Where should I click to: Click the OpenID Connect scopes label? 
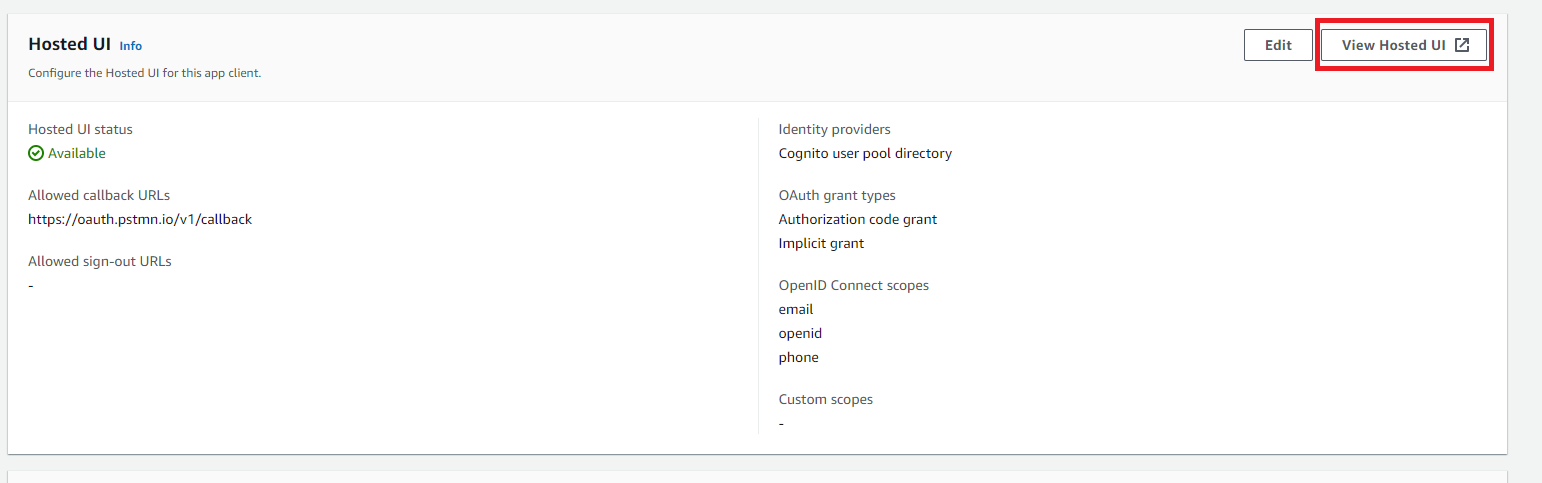click(x=853, y=285)
